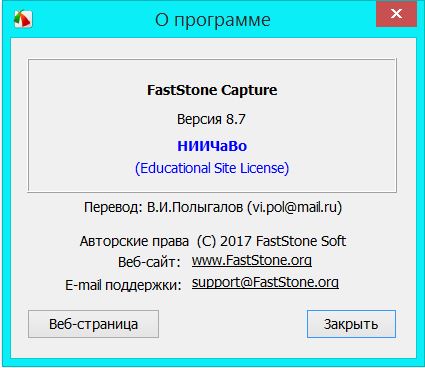Click the Веб-страница button
The image size is (425, 368).
(x=93, y=324)
